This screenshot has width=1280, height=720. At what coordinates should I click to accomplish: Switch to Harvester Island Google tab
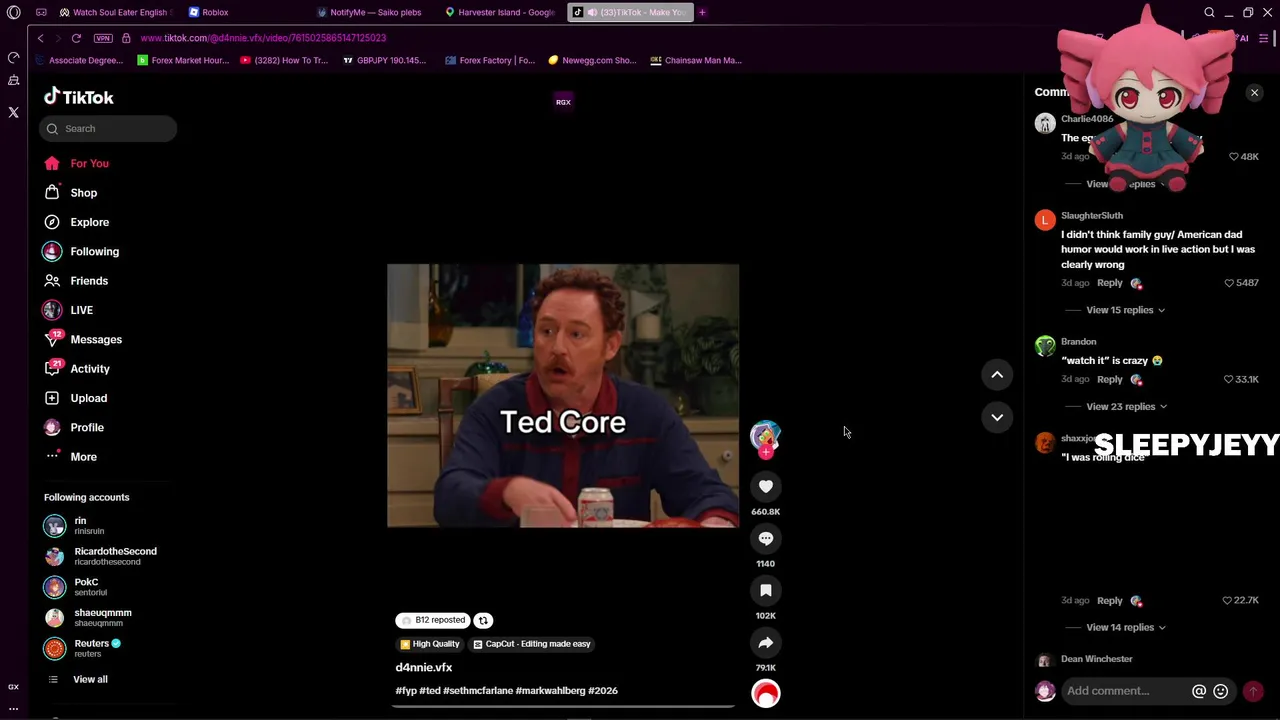pyautogui.click(x=500, y=12)
